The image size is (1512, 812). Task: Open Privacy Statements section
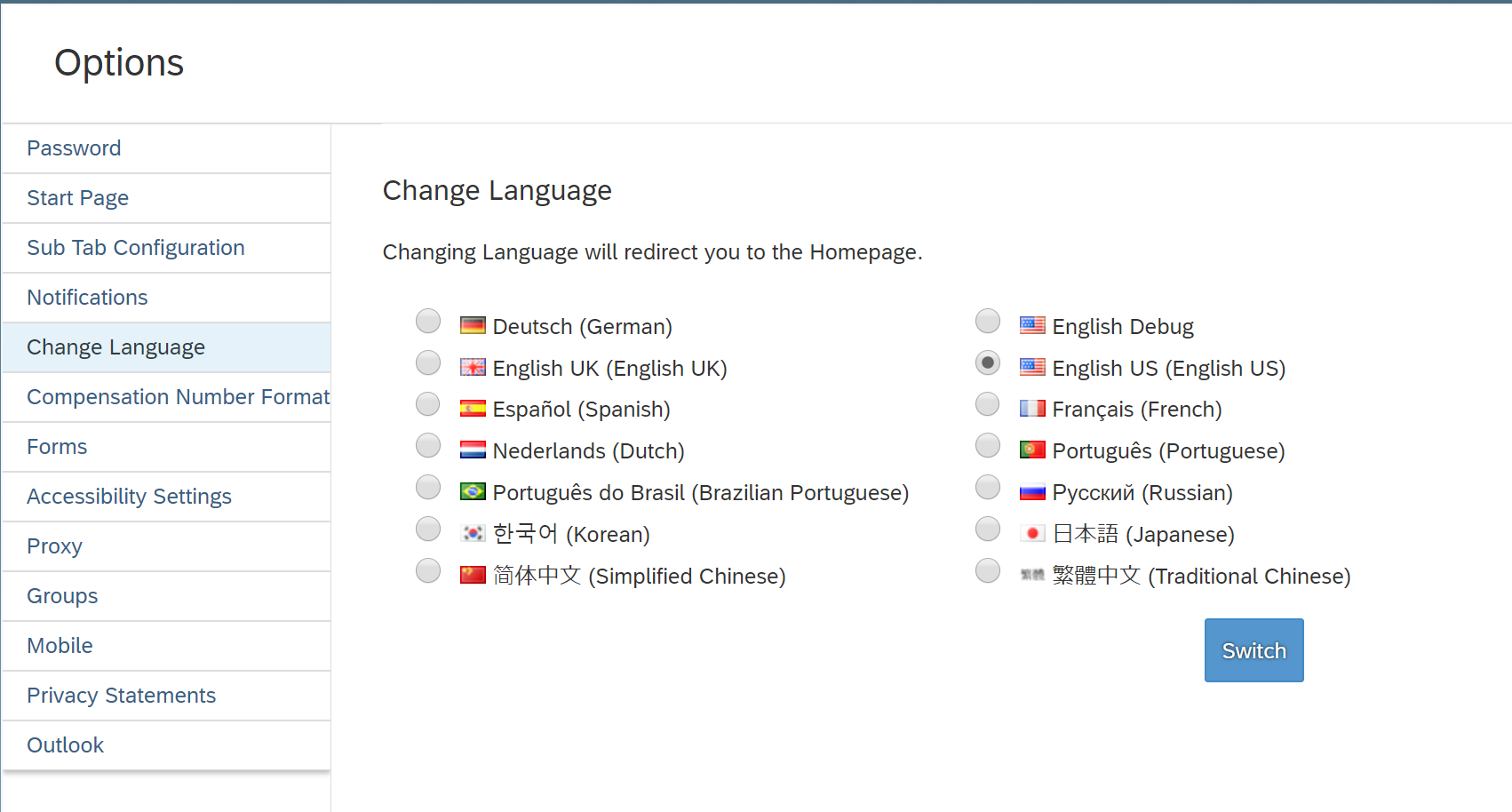pyautogui.click(x=166, y=696)
